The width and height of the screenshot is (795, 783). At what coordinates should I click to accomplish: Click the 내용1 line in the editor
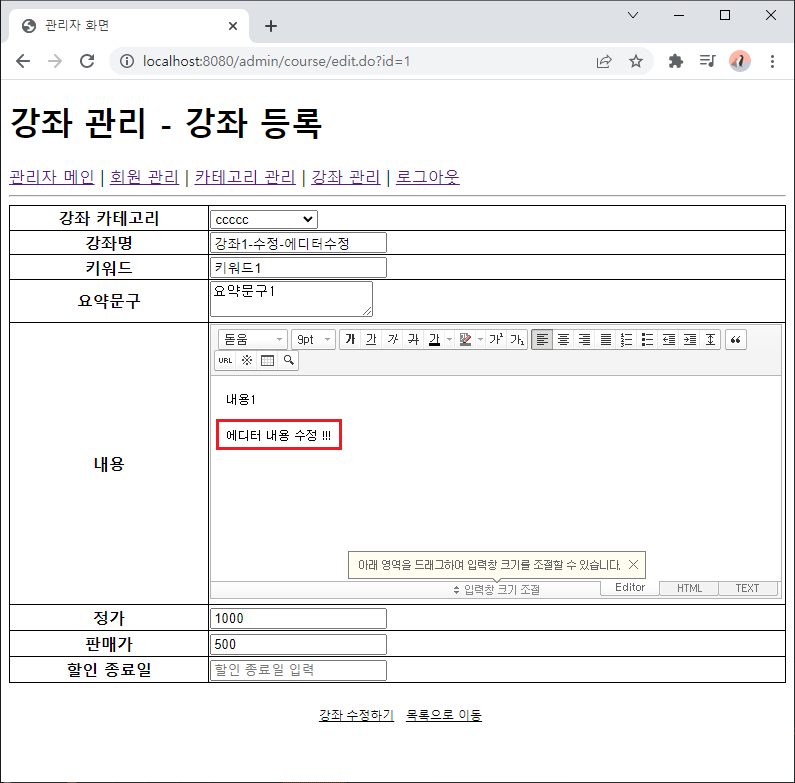pos(241,400)
